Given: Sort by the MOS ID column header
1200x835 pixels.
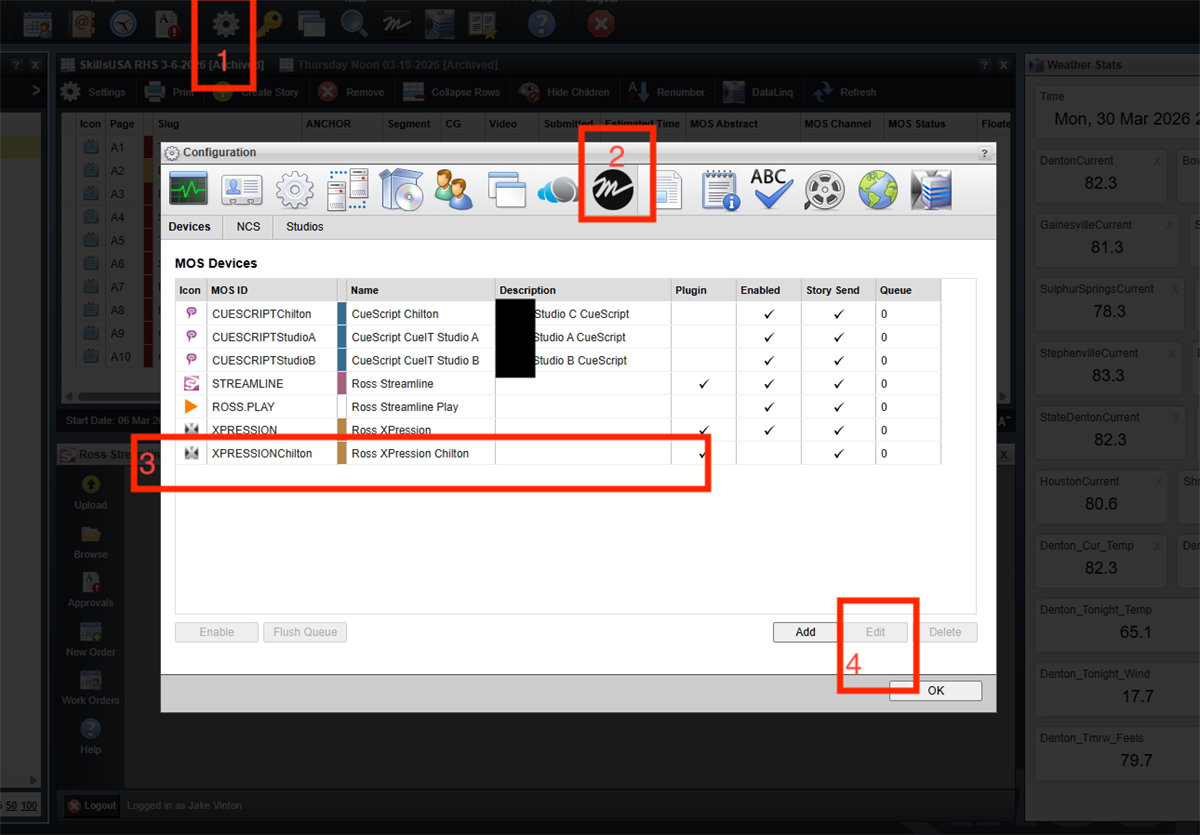Looking at the screenshot, I should coord(272,290).
